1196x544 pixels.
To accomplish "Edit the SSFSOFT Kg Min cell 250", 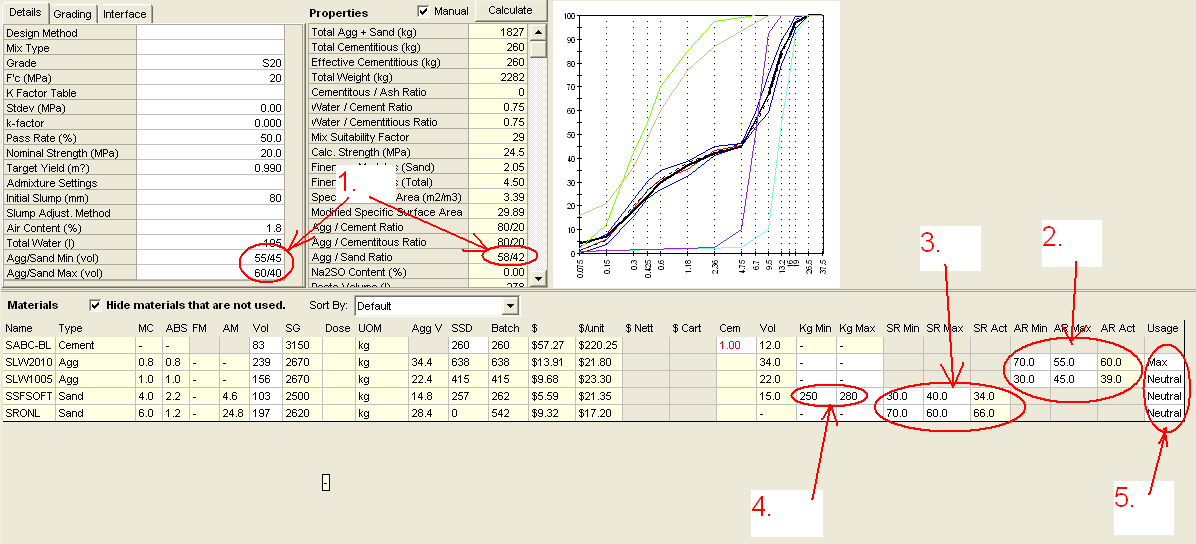I will 814,396.
